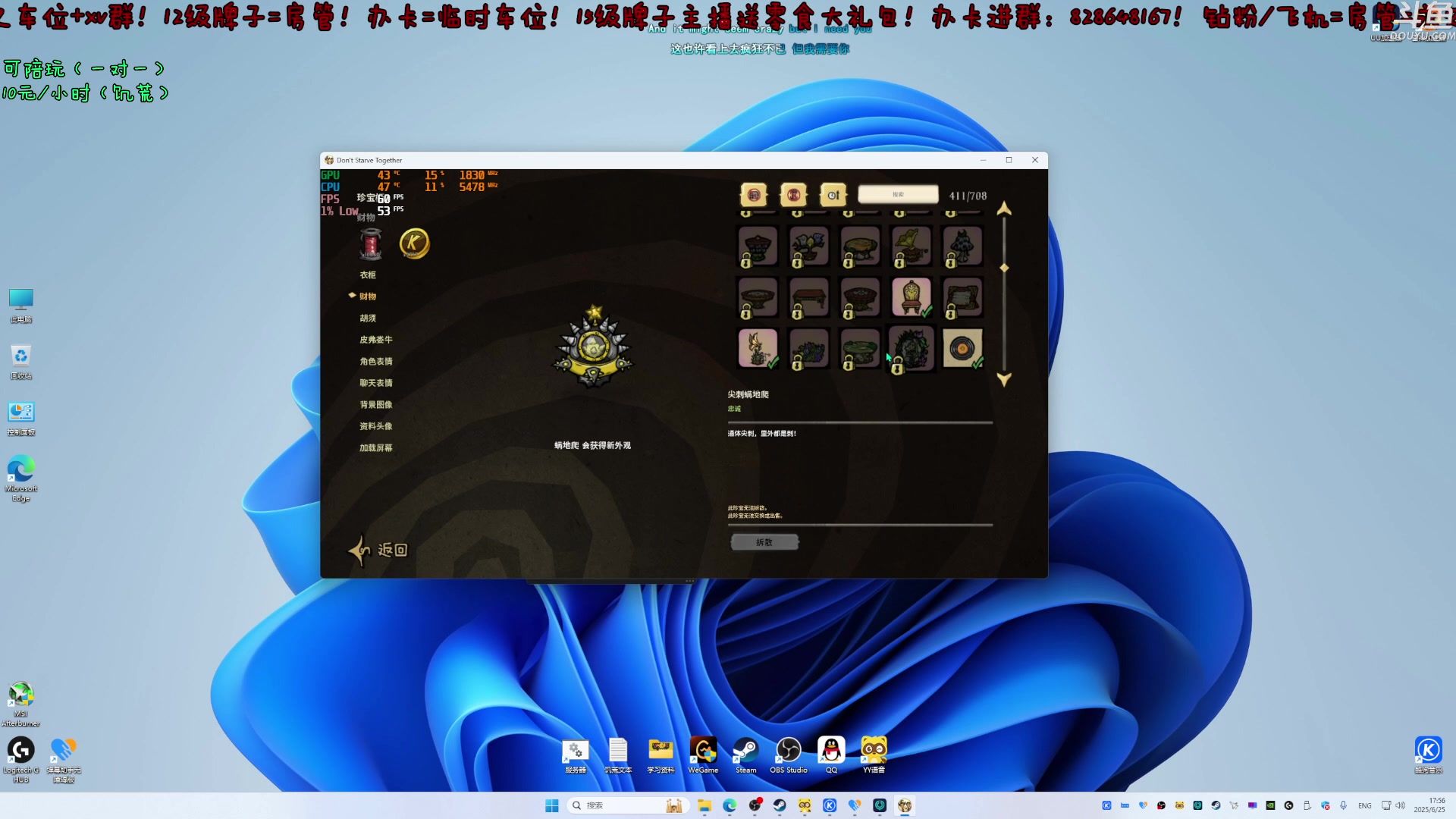Open the 控制面板 control panel icon
This screenshot has height=819, width=1456.
(21, 418)
